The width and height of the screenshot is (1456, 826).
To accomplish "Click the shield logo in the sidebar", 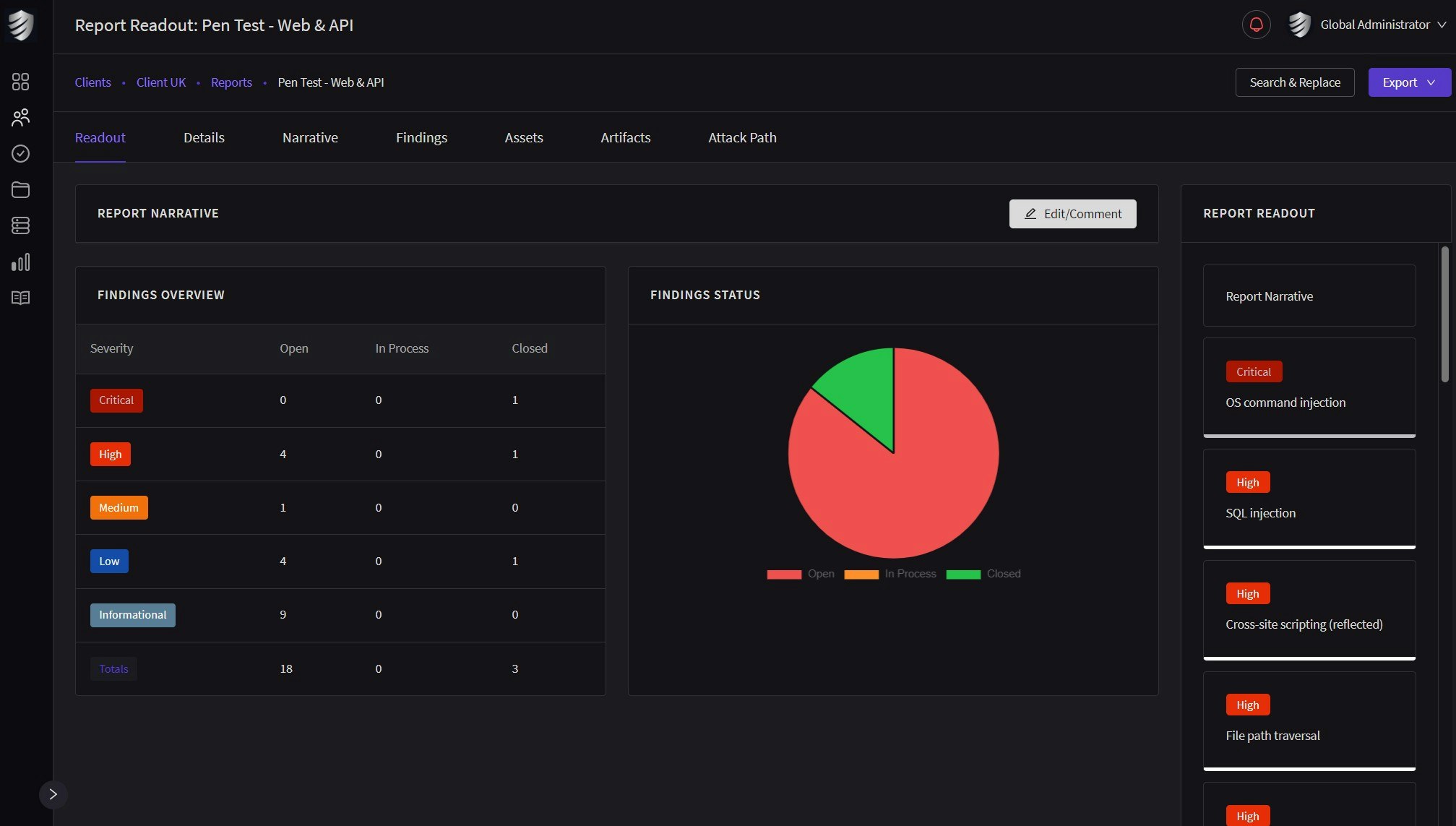I will 21,25.
